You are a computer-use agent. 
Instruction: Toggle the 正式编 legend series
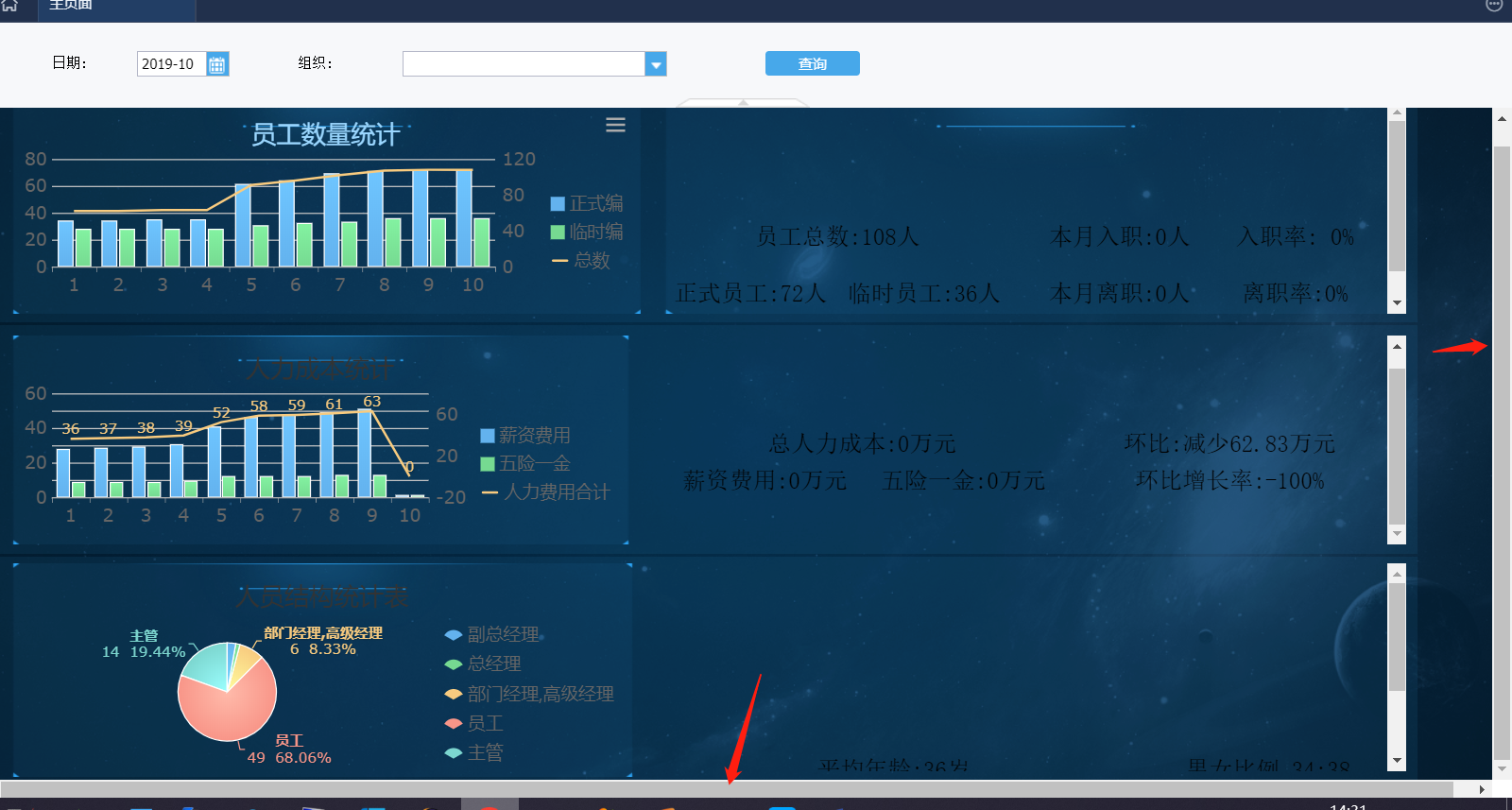[587, 203]
